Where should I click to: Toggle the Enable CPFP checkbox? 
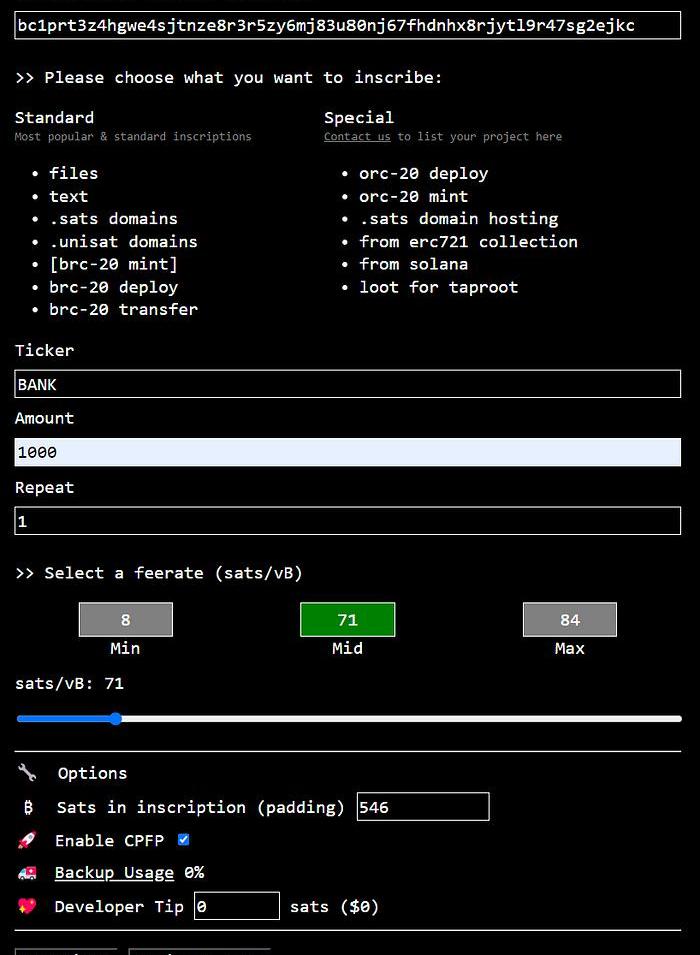[183, 840]
